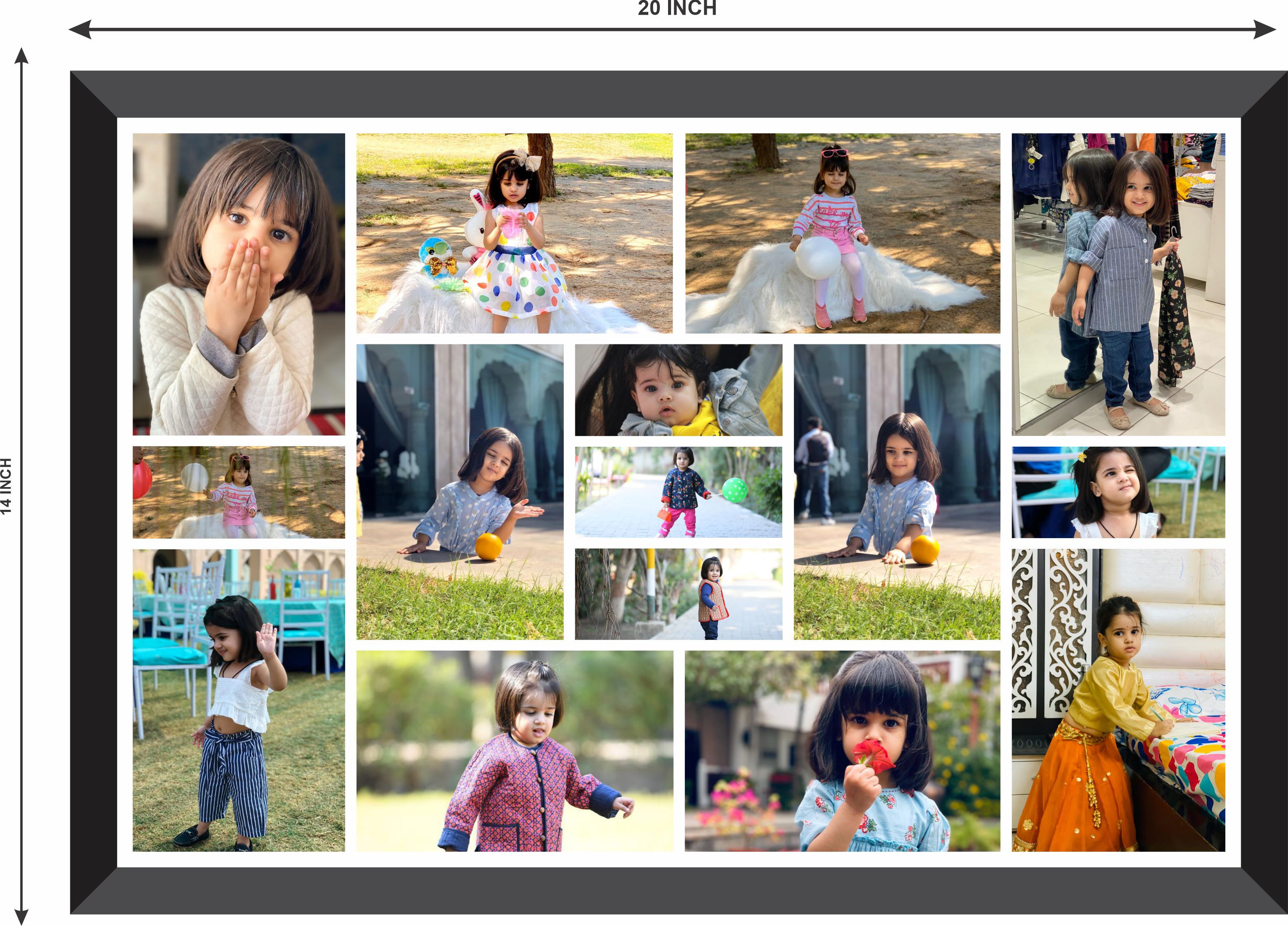Select the small photo with red balloon

point(239,492)
